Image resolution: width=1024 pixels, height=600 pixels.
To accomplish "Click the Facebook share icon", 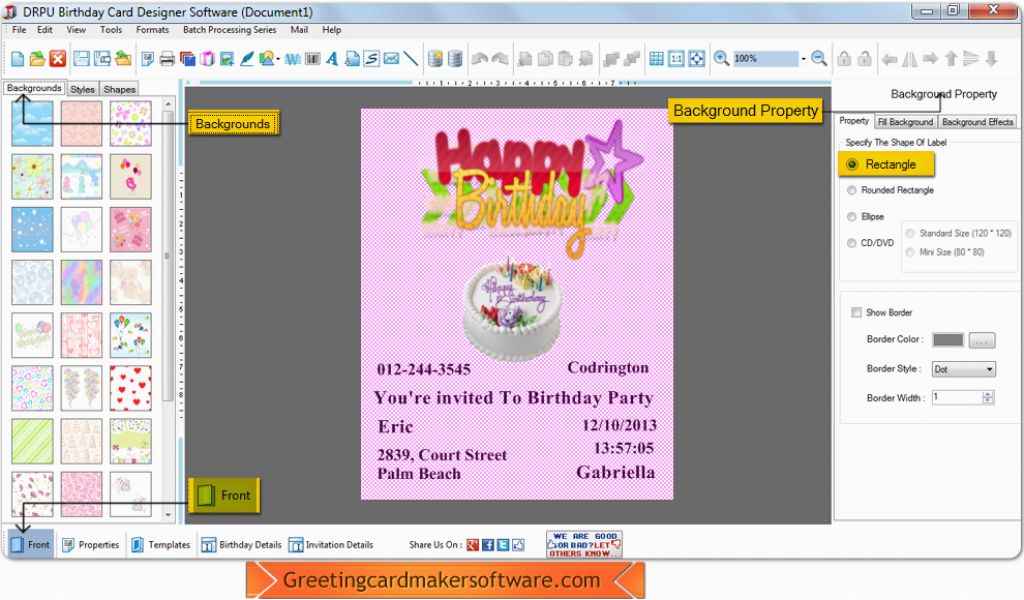I will 488,545.
